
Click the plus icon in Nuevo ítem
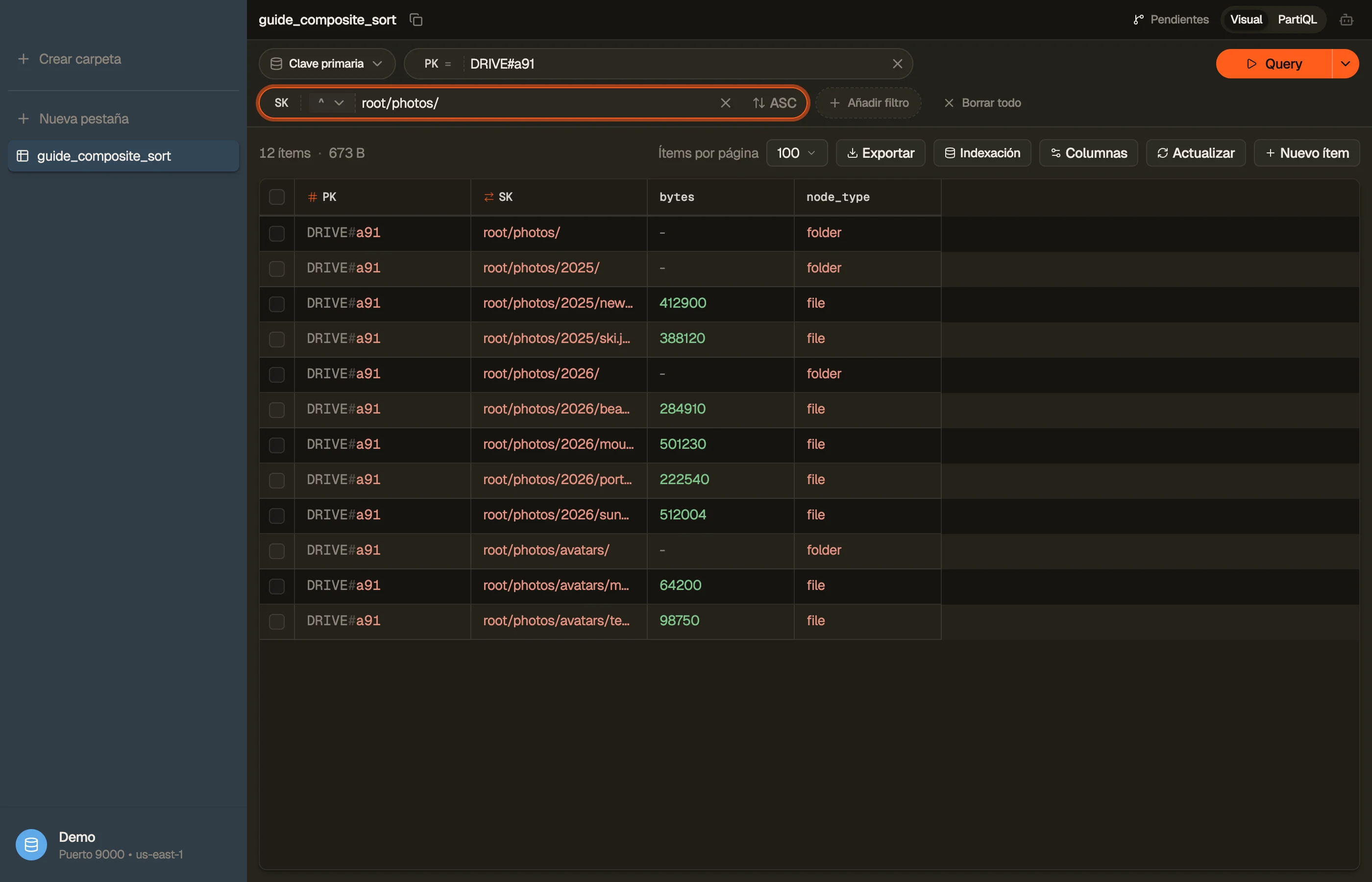[x=1270, y=153]
